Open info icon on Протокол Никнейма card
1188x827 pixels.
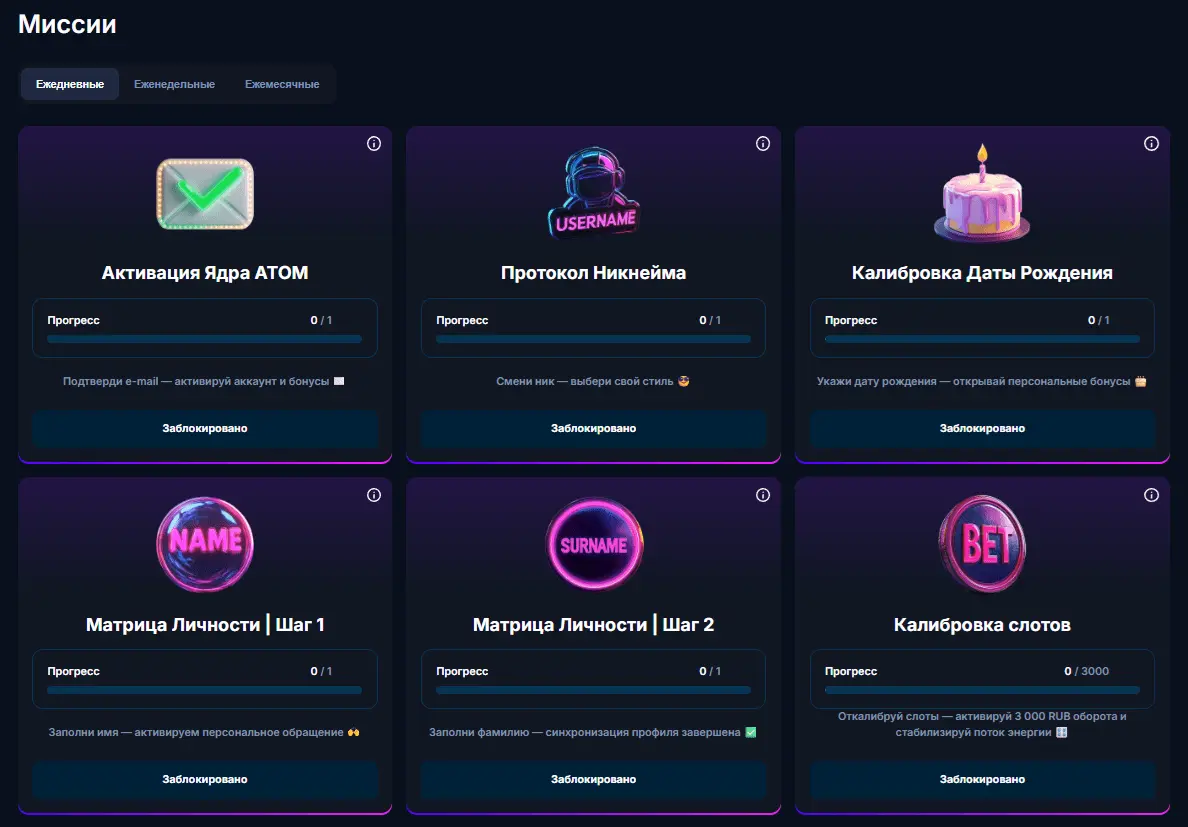point(763,144)
